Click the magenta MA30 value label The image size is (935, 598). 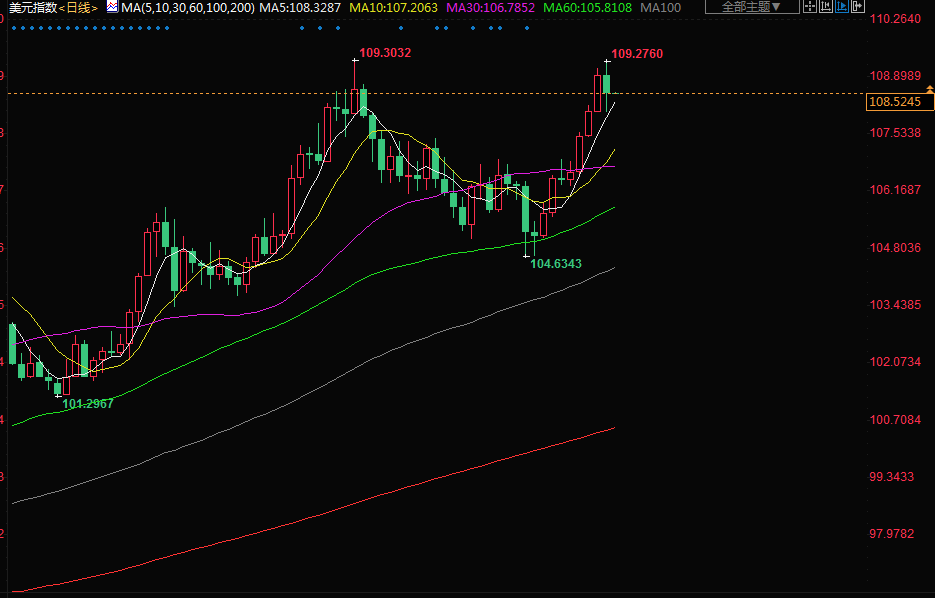[x=490, y=7]
